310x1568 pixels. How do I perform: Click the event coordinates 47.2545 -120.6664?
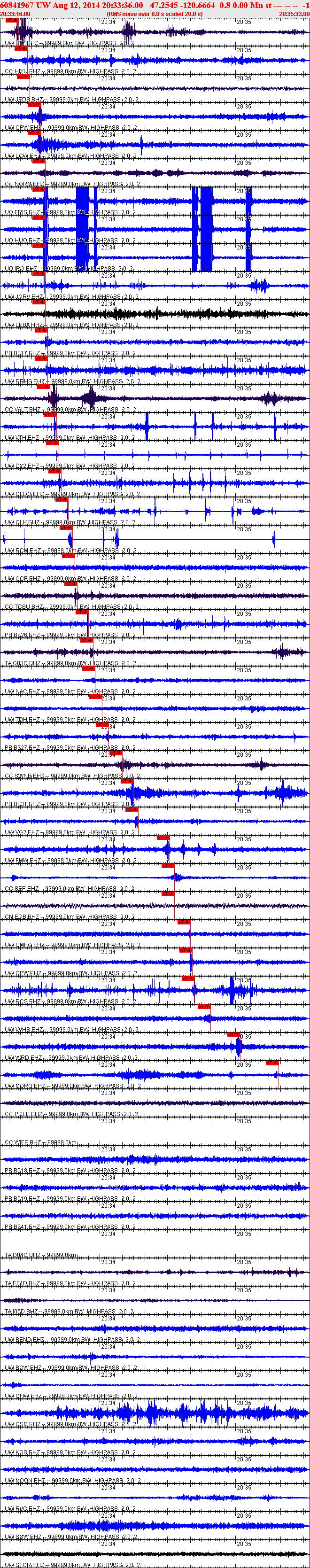click(182, 5)
